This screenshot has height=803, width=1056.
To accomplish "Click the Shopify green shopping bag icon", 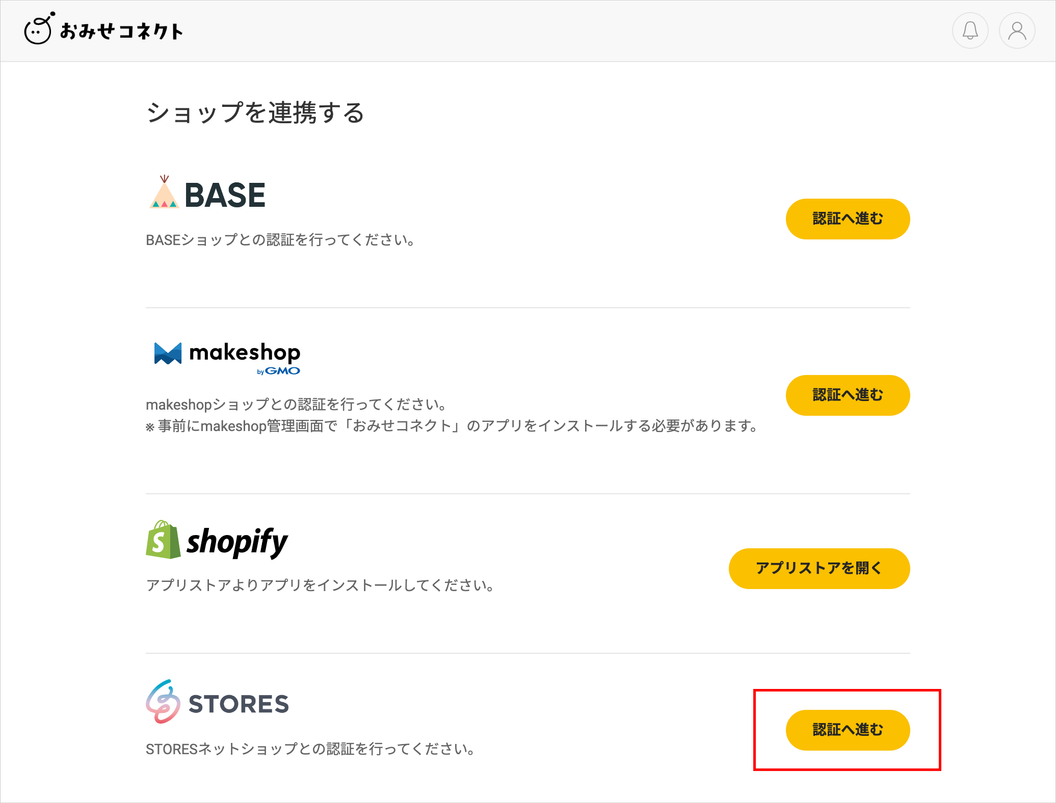I will 163,539.
